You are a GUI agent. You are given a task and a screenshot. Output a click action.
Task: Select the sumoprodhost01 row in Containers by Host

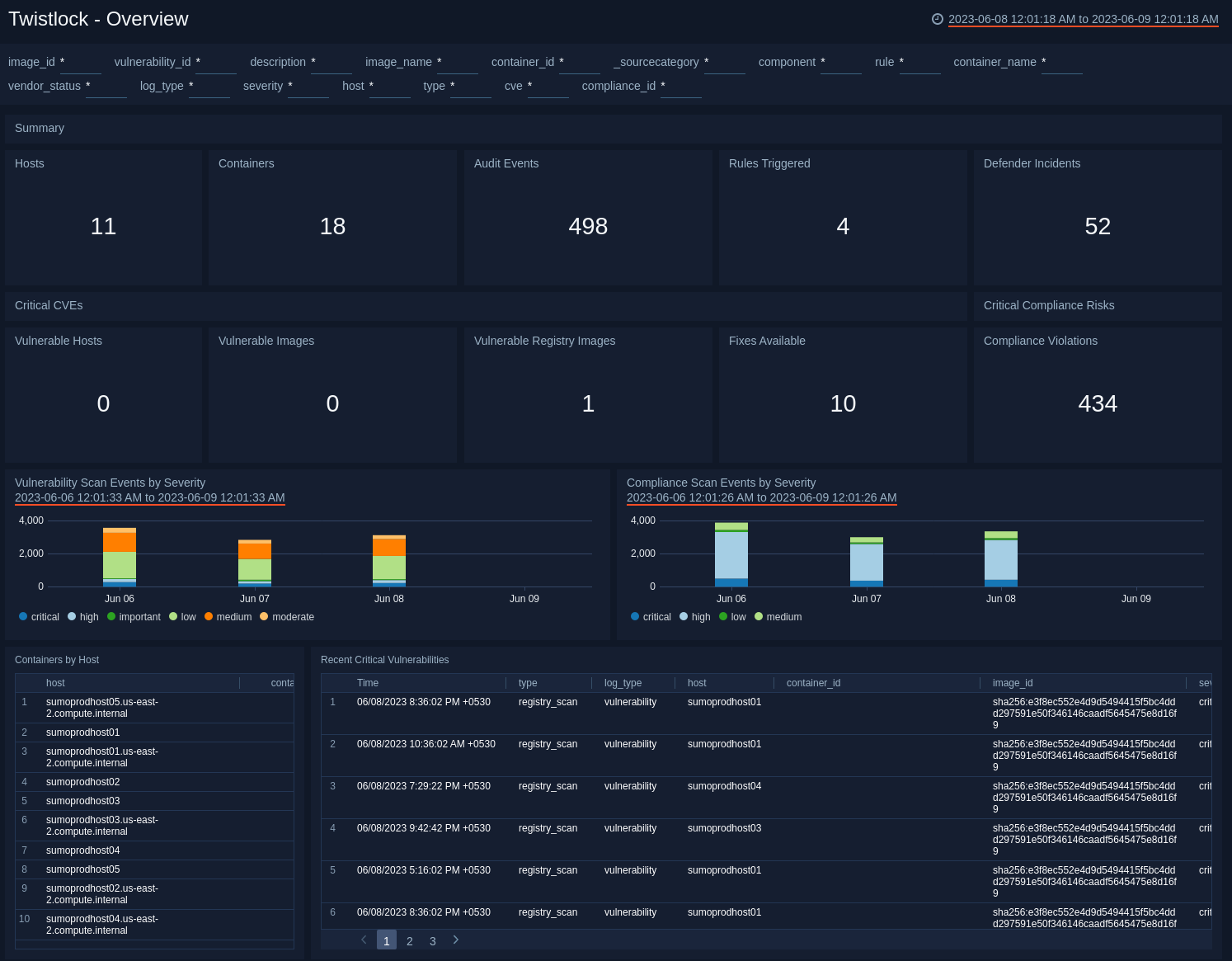82,733
